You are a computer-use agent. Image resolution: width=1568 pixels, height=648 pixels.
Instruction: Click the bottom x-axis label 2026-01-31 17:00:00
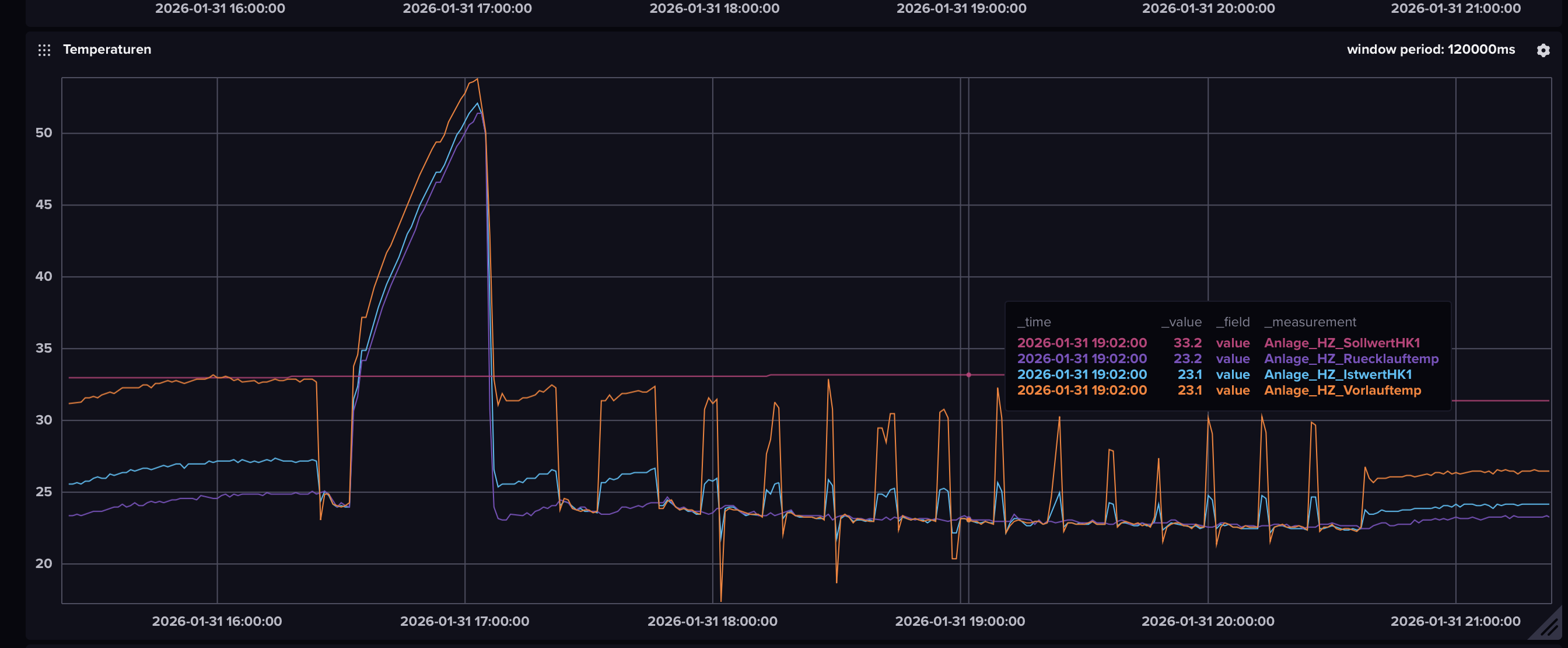click(x=464, y=621)
